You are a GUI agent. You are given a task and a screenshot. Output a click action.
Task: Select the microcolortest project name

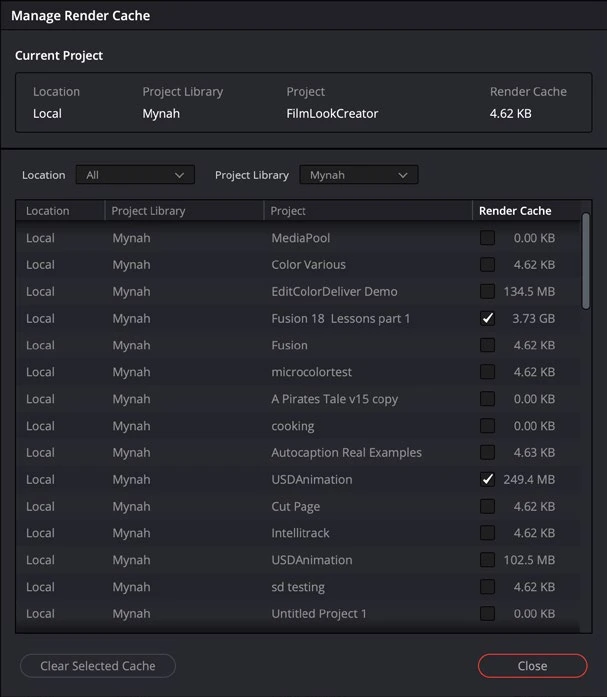click(311, 372)
